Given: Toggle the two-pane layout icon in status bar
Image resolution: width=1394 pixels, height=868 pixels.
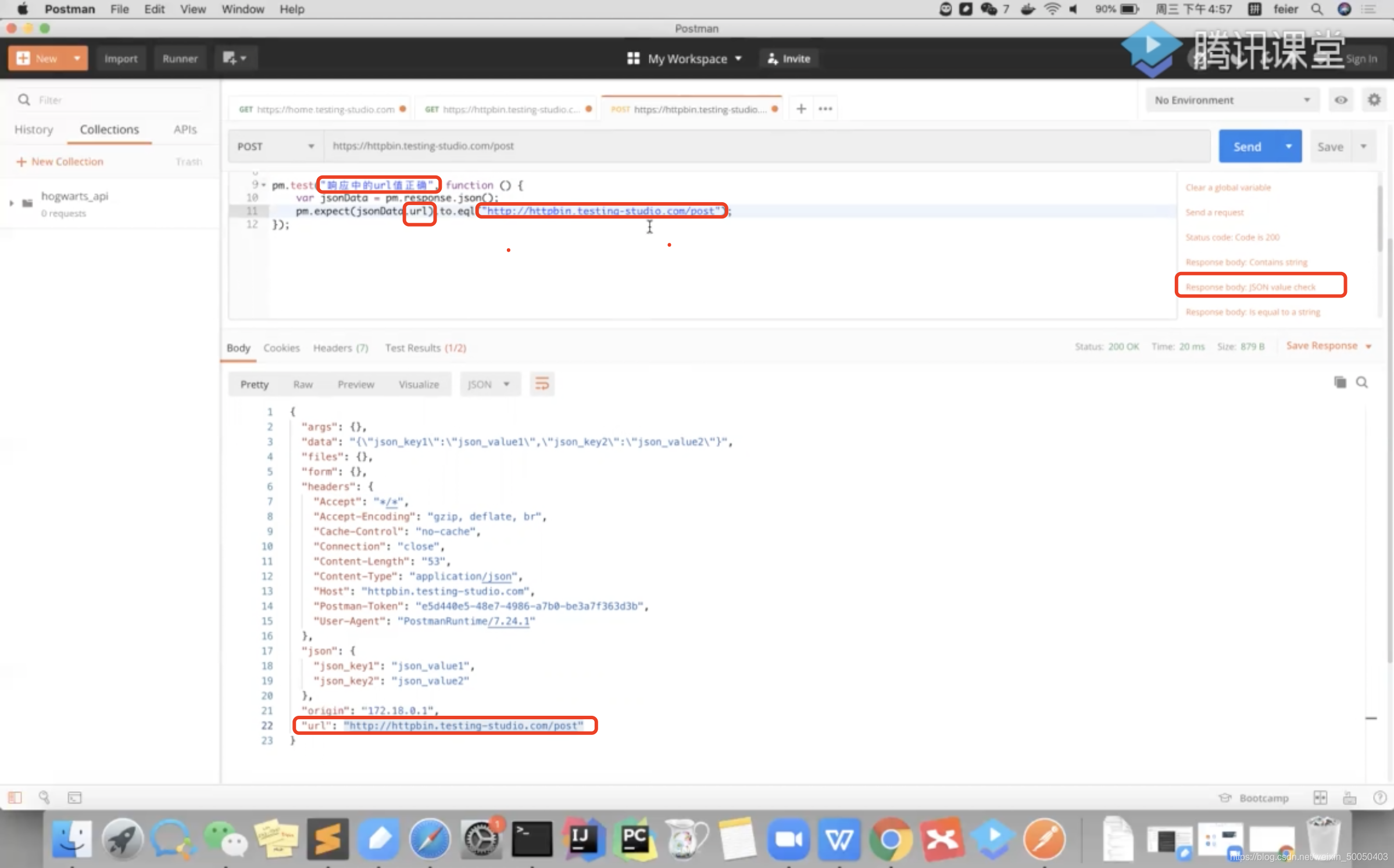Looking at the screenshot, I should (x=1320, y=798).
